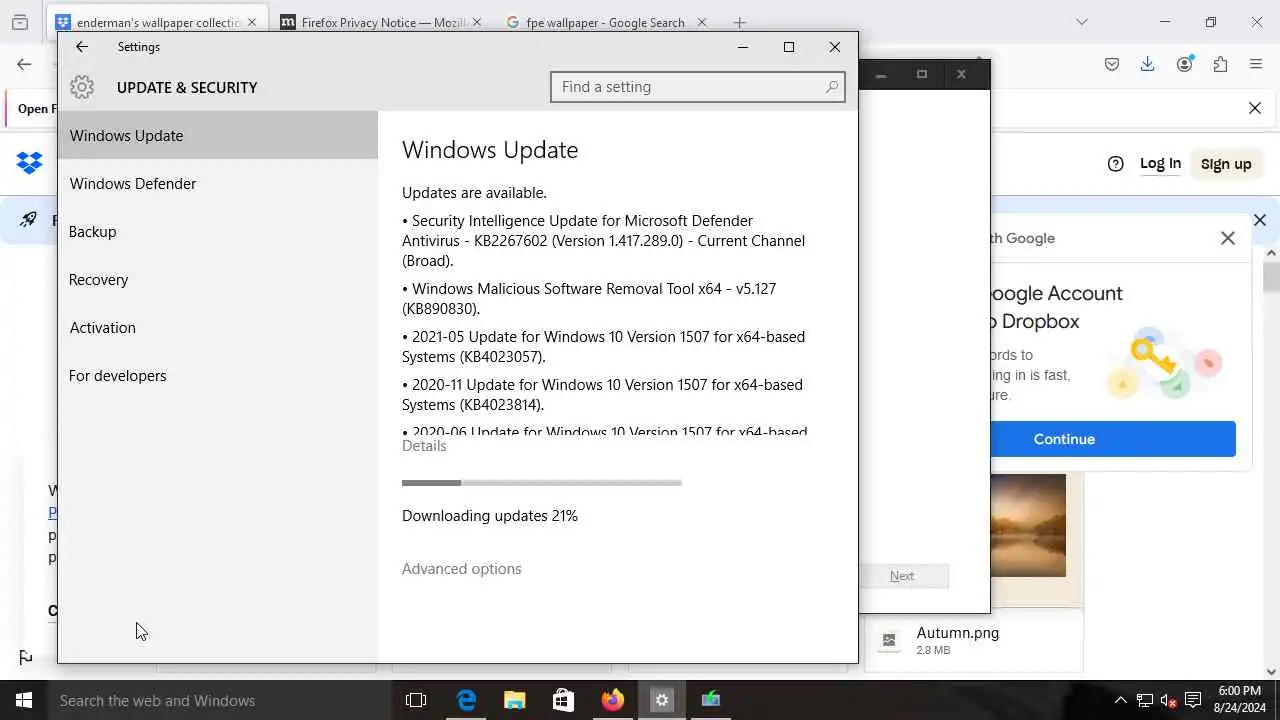
Task: Click the Updates are available text
Action: point(474,193)
